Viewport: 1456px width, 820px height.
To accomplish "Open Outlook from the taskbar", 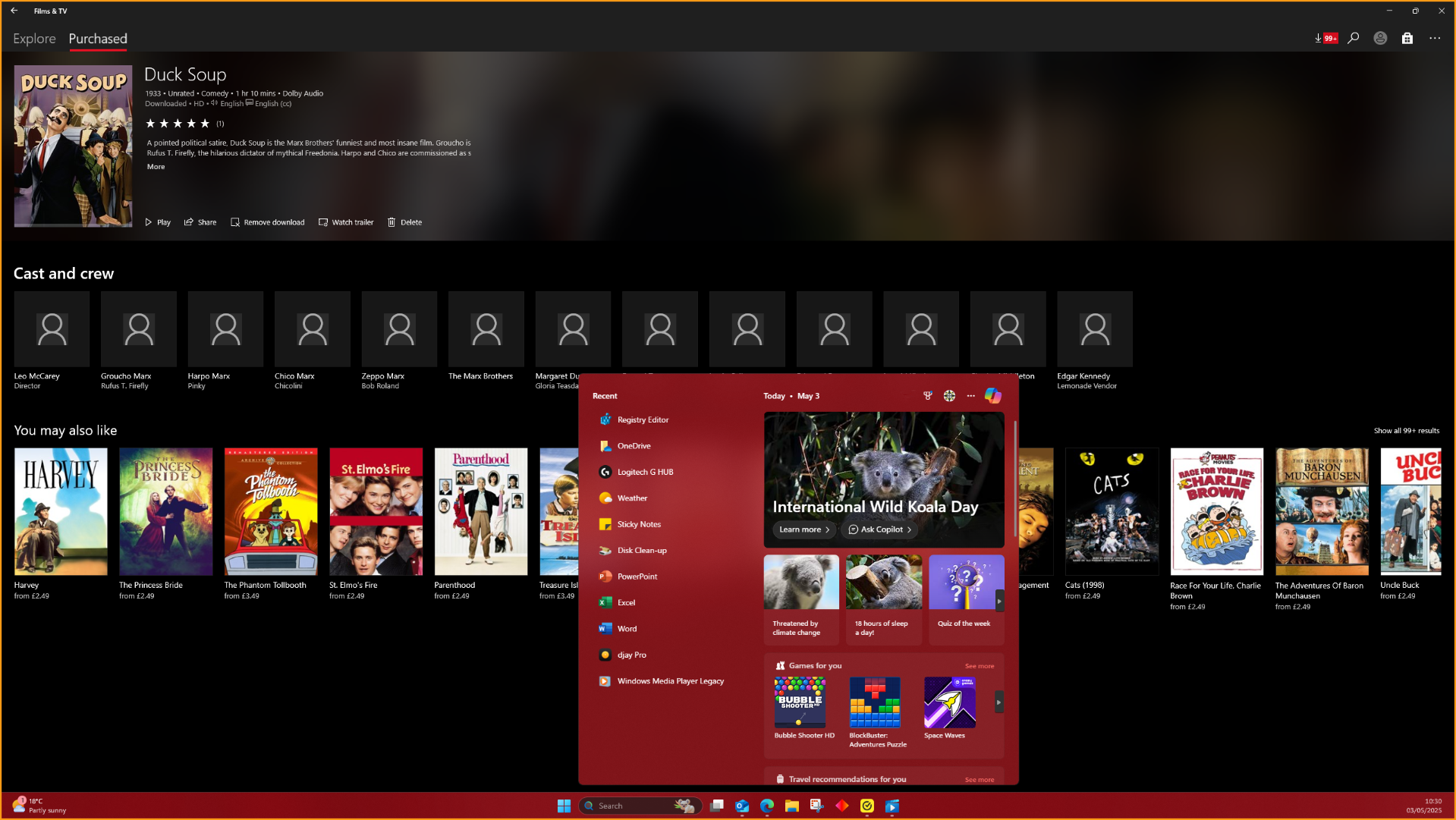I will (742, 806).
